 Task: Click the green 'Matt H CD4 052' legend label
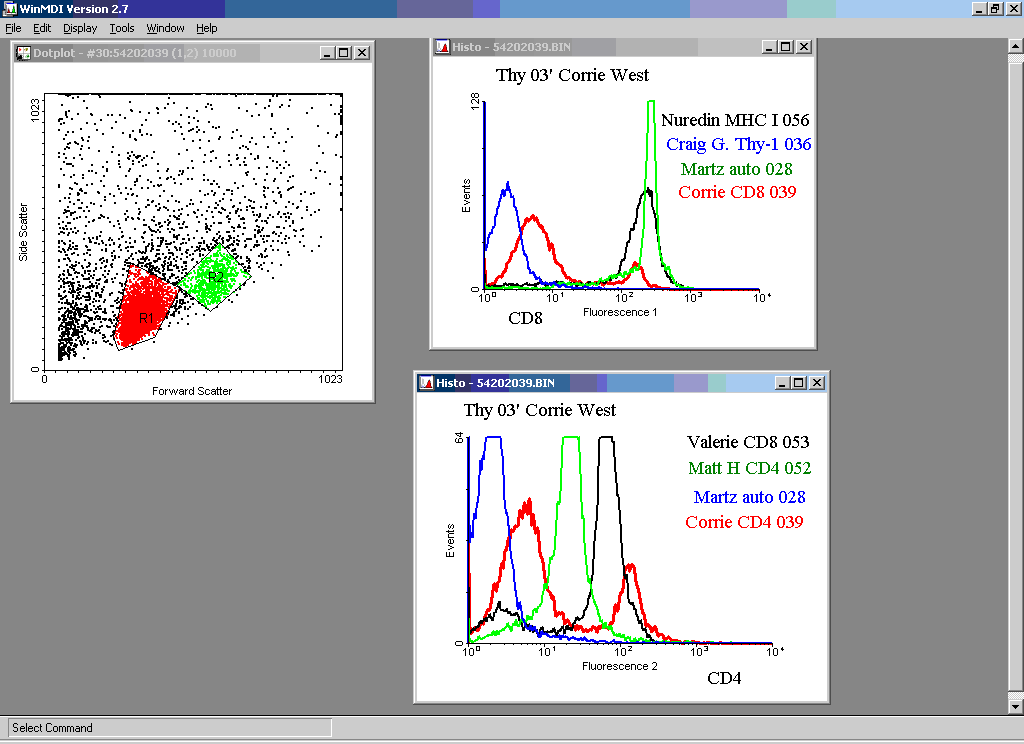[x=749, y=468]
